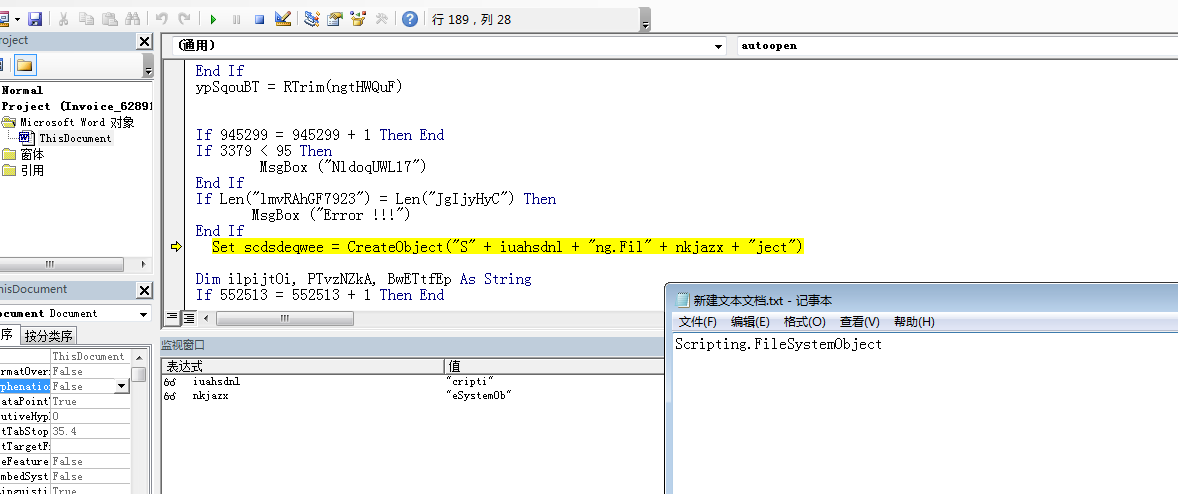
Task: Open Find with the binoculars icon
Action: 133,19
